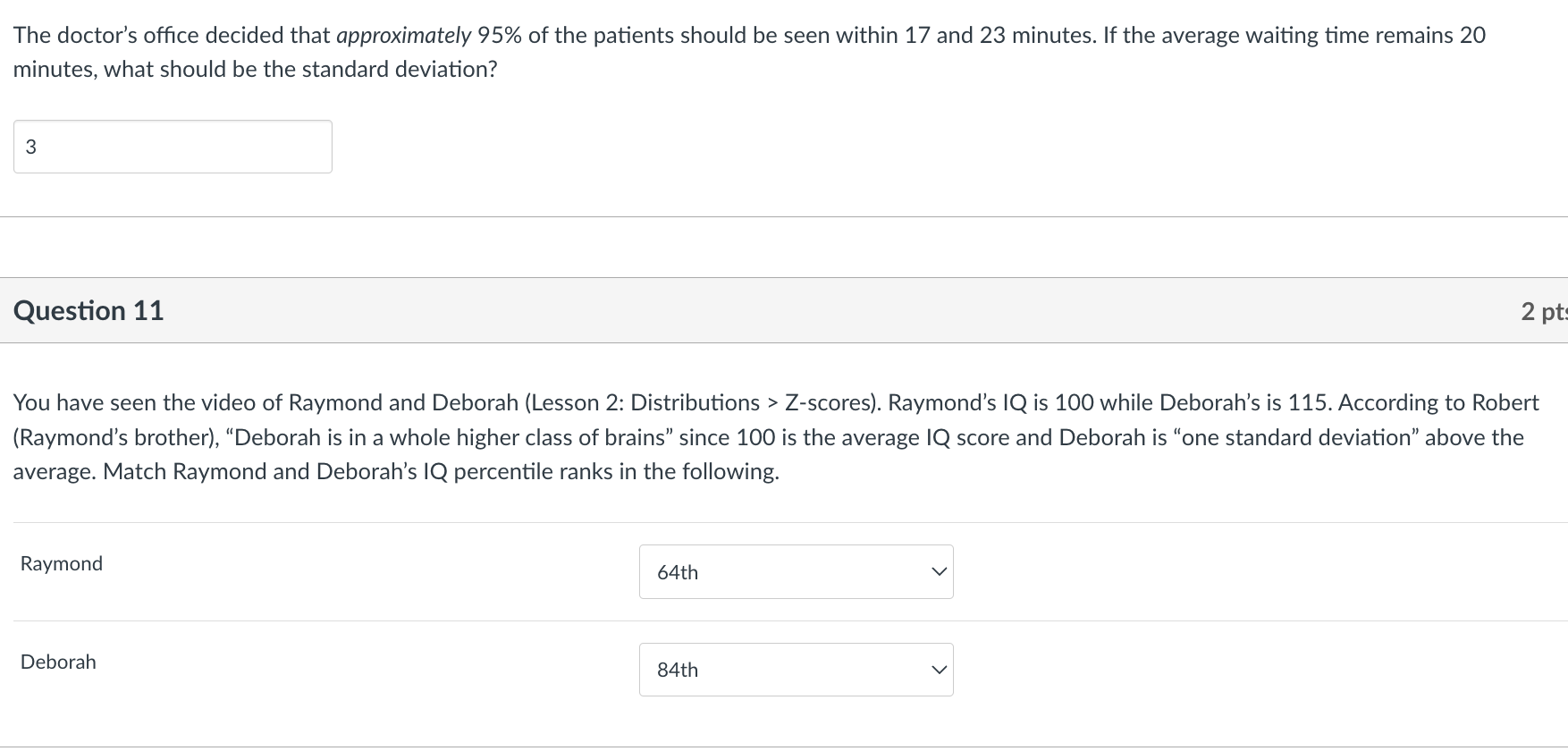Click the standard deviation answer input field
Screen dimensions: 1568x751
click(x=173, y=147)
